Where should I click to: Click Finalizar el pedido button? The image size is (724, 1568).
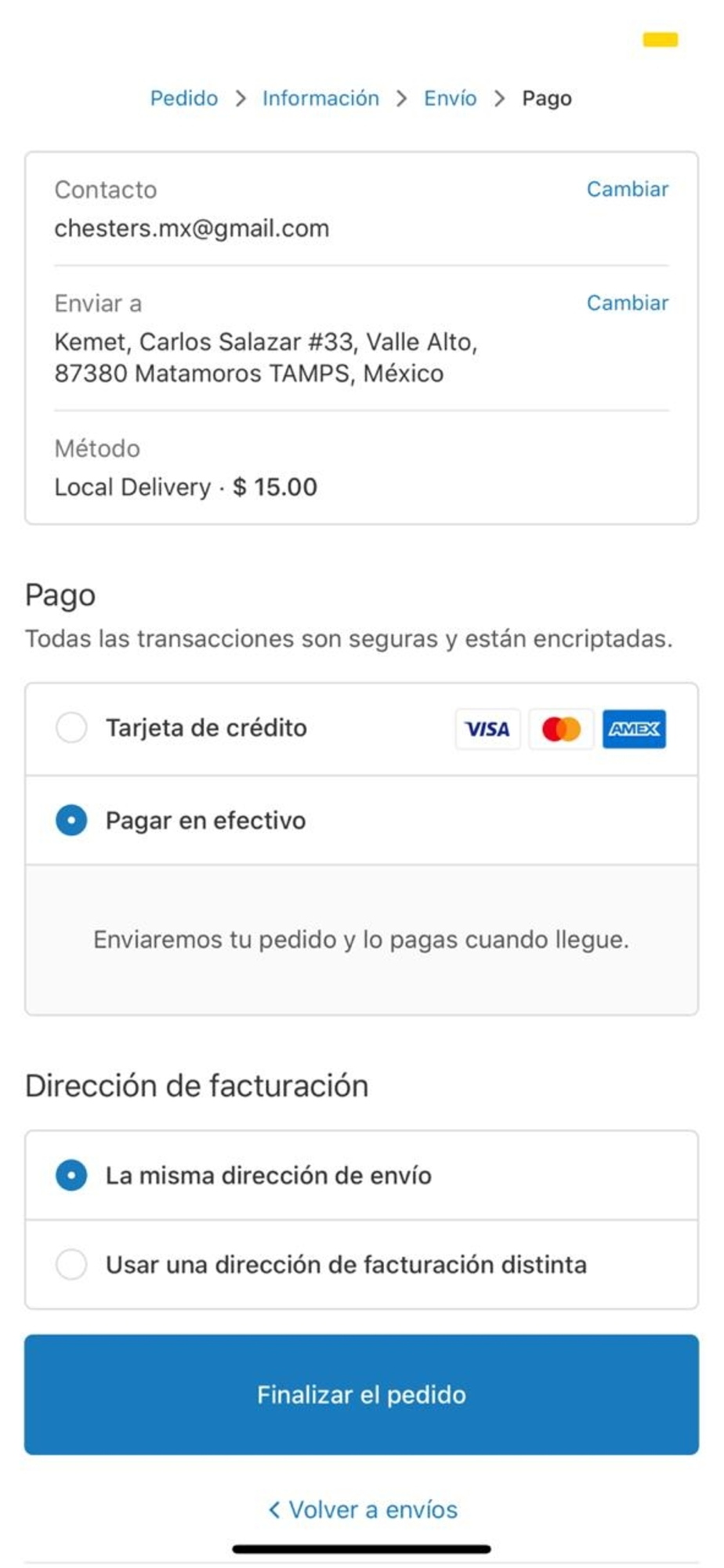(361, 1394)
